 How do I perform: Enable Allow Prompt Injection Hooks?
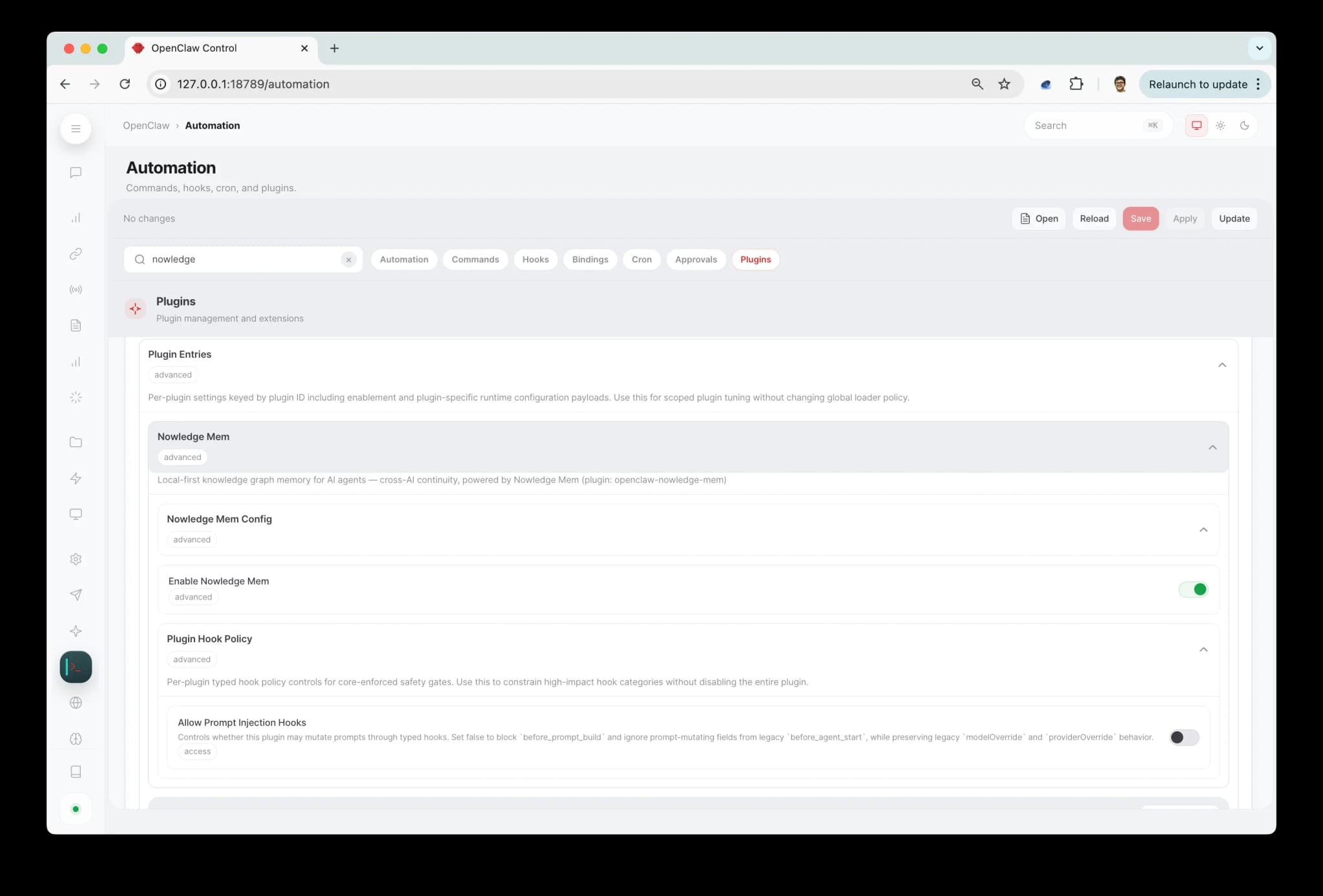[x=1183, y=737]
